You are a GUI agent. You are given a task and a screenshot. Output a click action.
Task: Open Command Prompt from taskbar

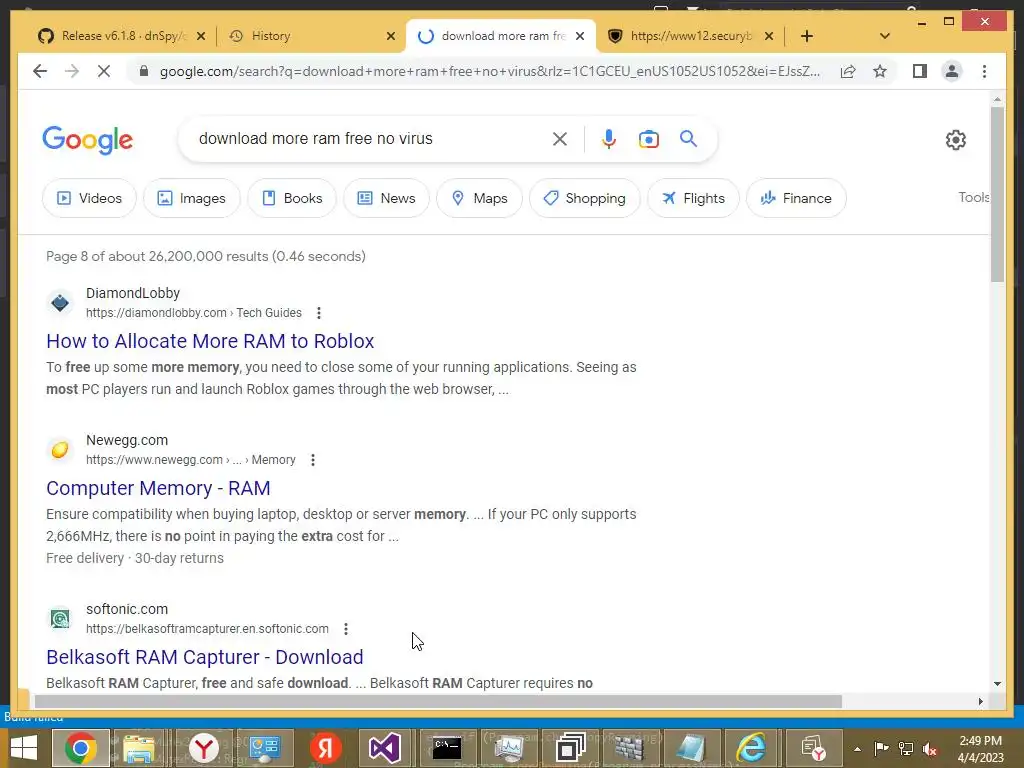[x=447, y=748]
